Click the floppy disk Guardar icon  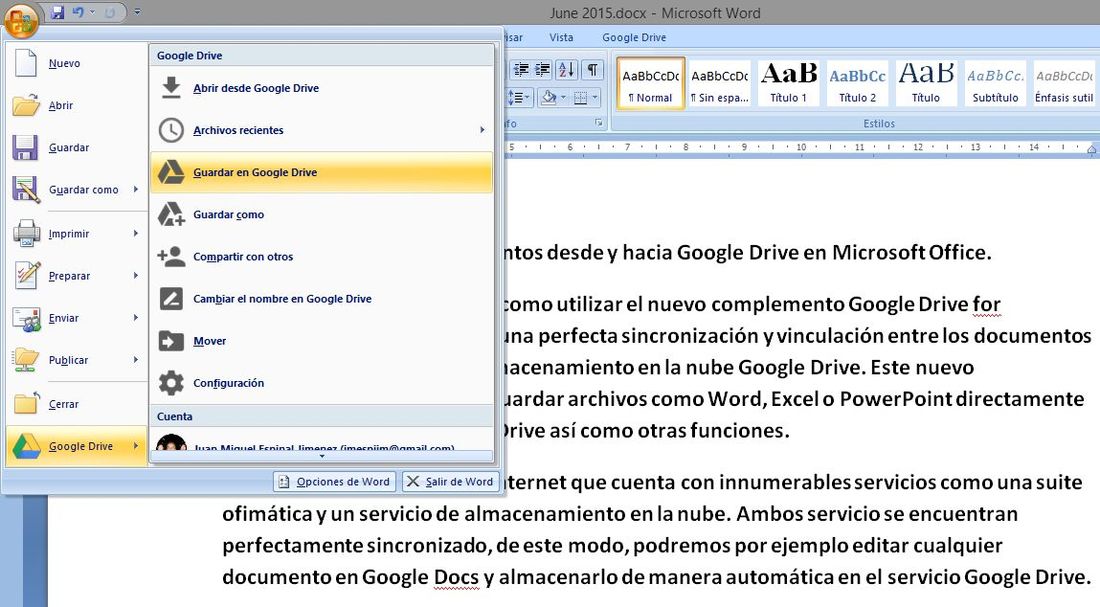pos(25,147)
